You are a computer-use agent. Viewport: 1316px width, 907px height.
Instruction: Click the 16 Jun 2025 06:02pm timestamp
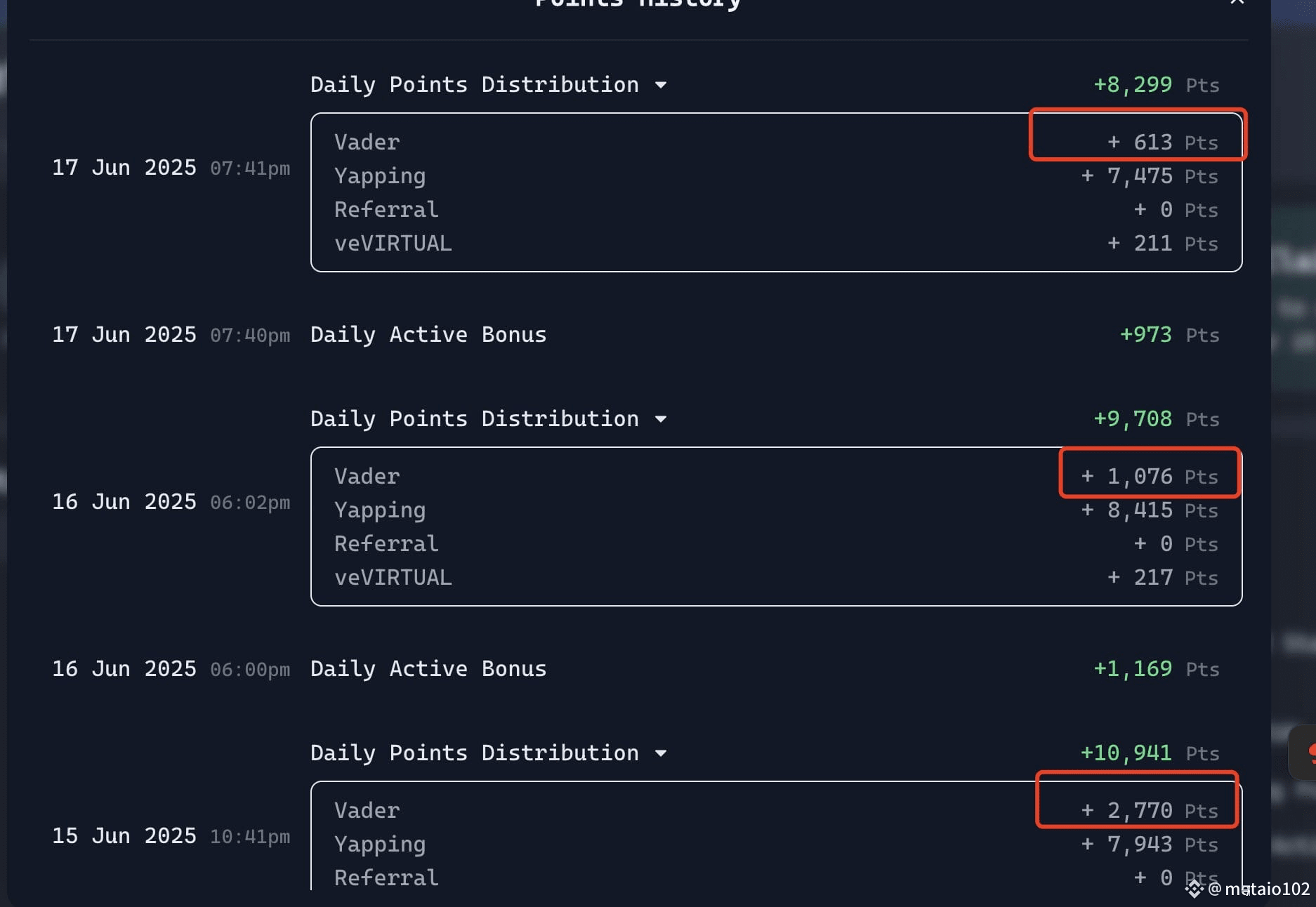point(171,502)
